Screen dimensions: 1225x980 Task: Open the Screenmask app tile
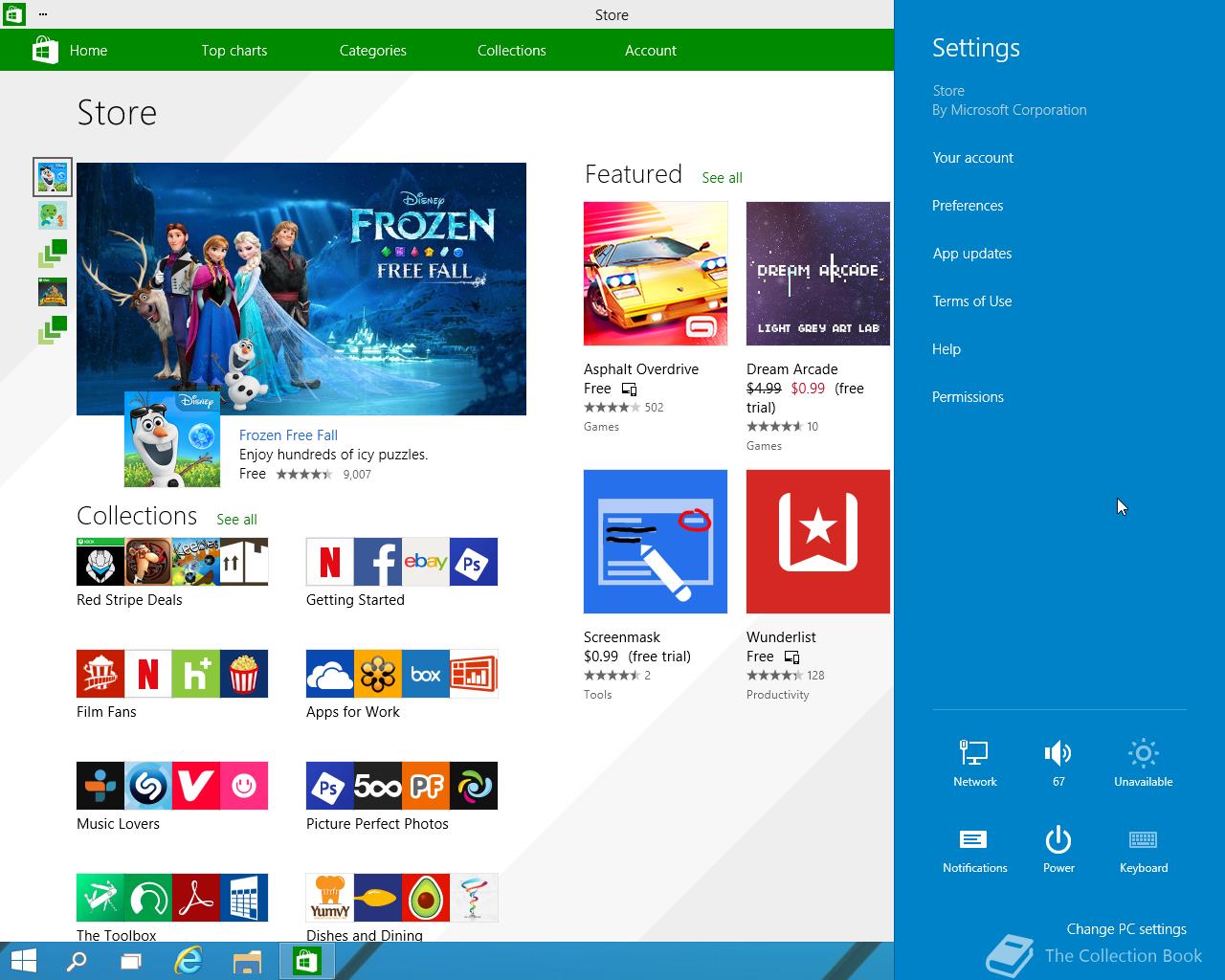click(656, 542)
